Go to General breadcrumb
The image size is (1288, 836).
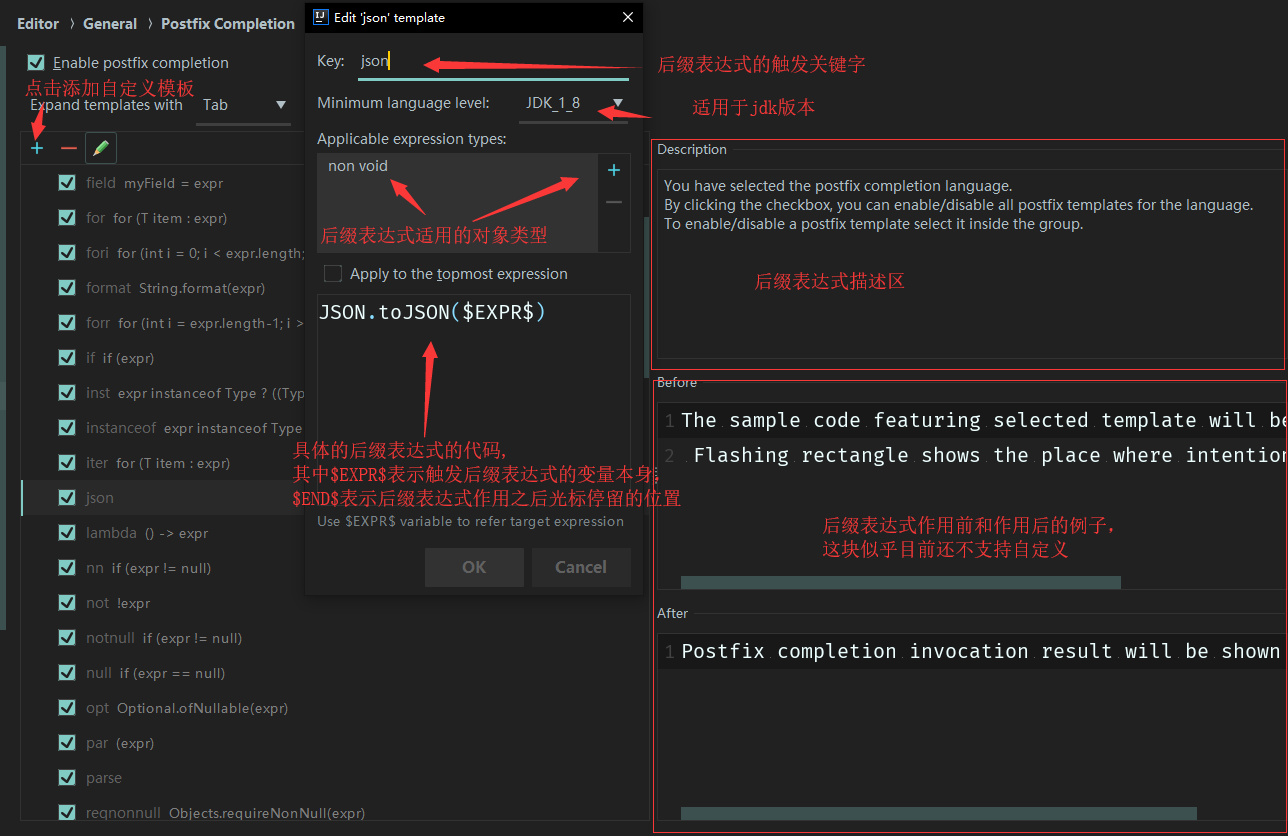tap(110, 23)
